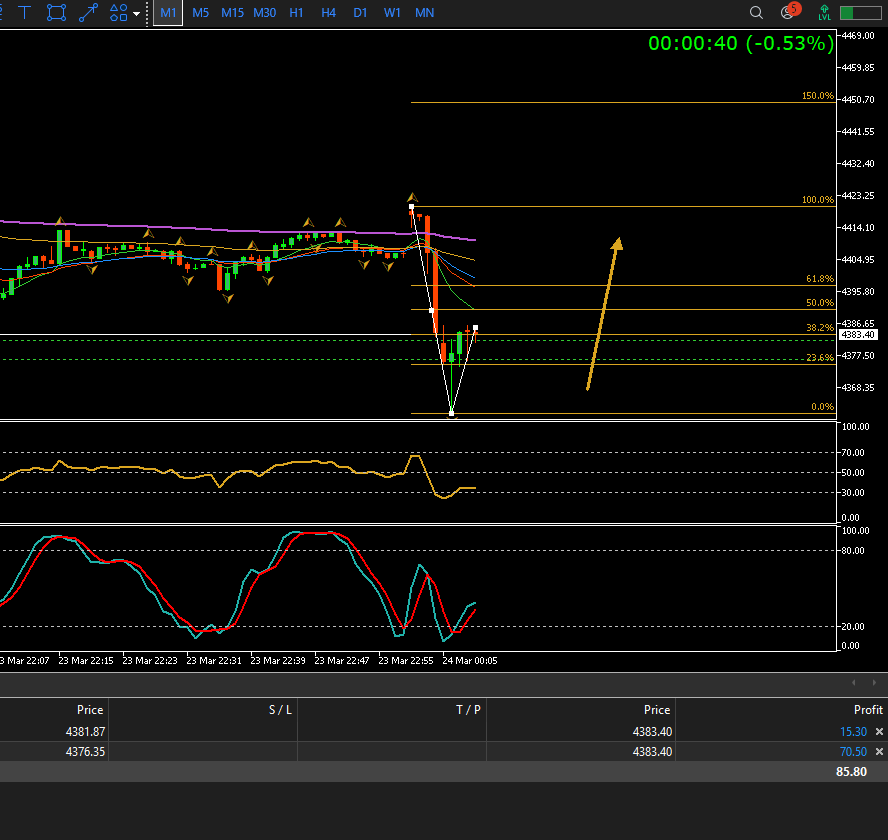The height and width of the screenshot is (840, 888).
Task: Close the position with 70.50 profit
Action: 879,752
